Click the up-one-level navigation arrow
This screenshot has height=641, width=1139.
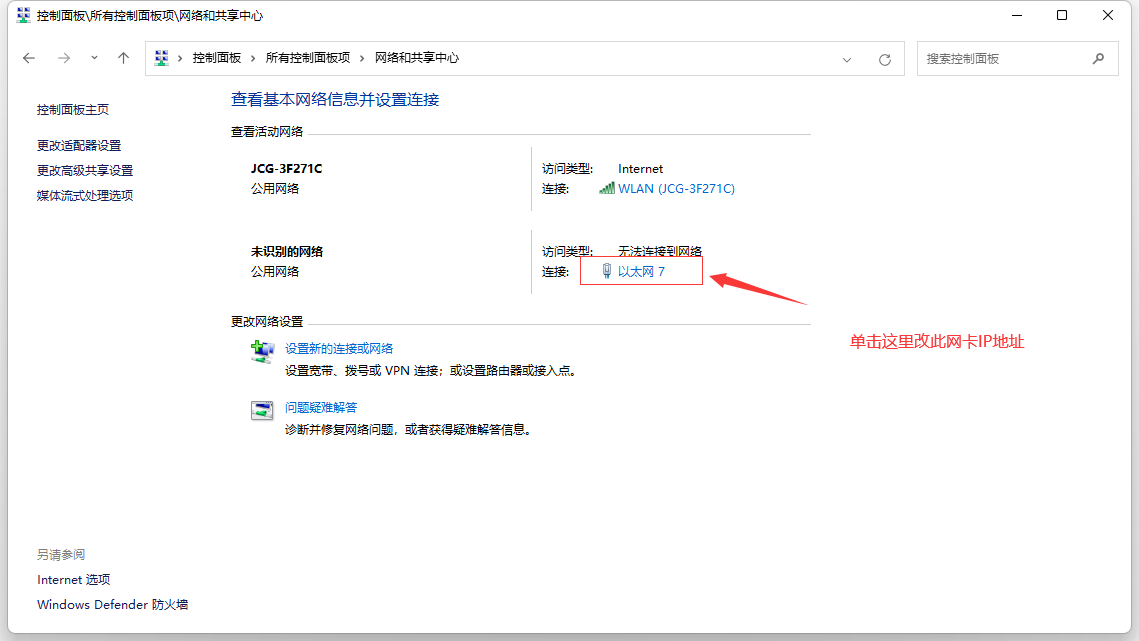click(123, 58)
